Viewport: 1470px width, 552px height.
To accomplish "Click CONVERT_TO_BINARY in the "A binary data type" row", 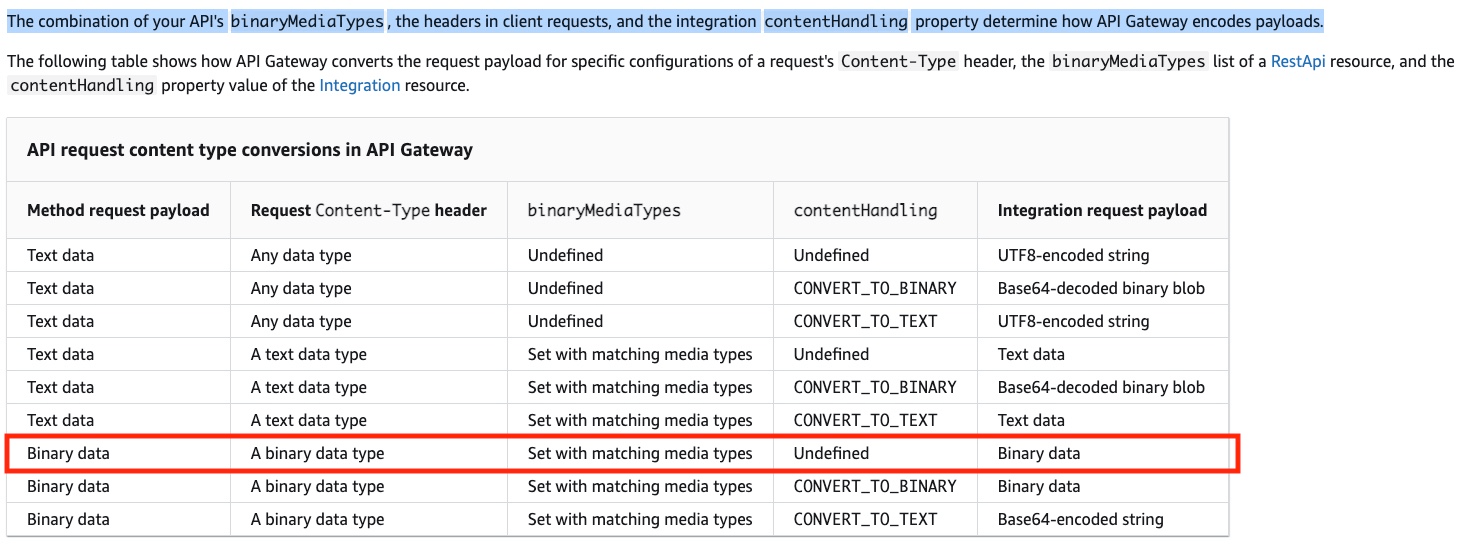I will (875, 486).
